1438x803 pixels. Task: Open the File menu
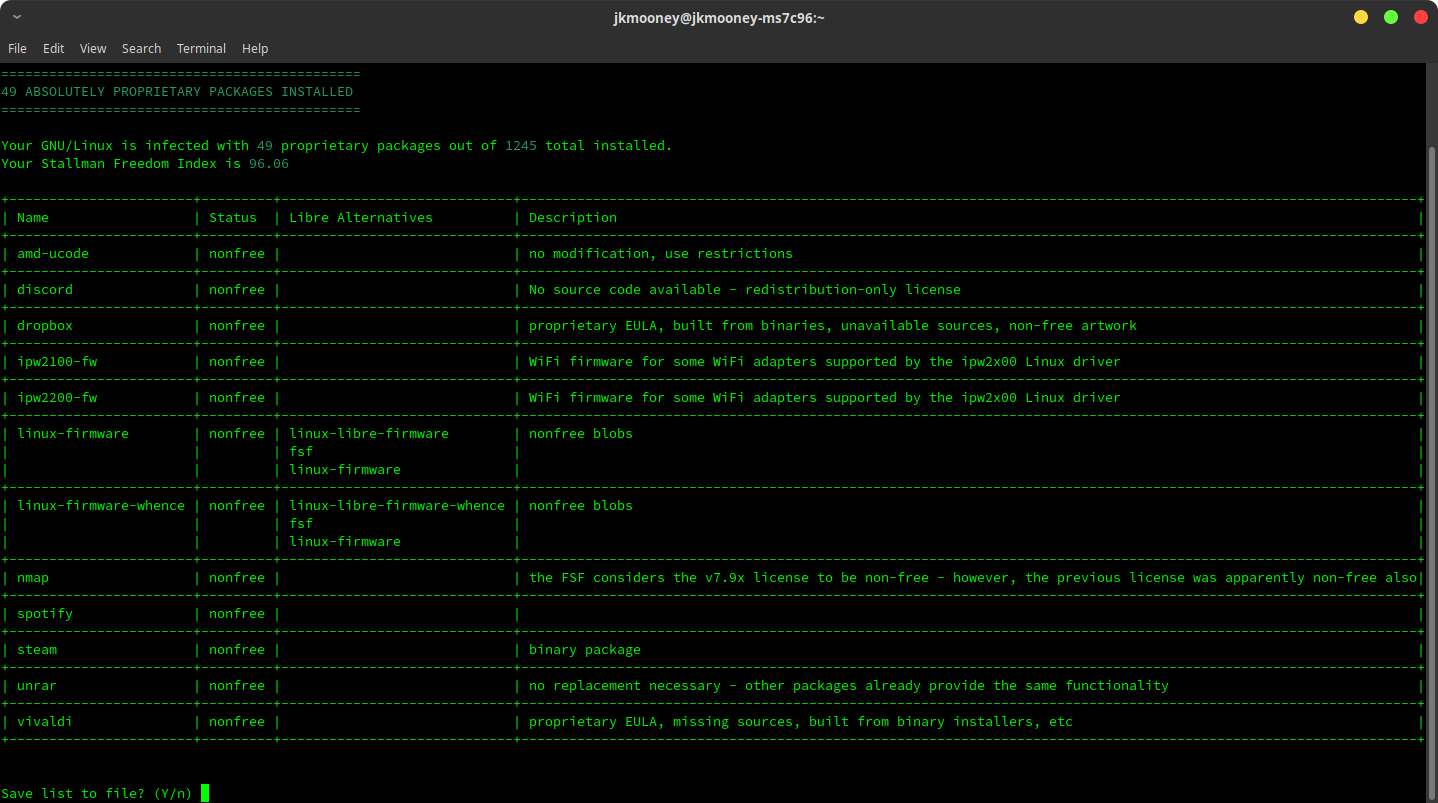(x=17, y=48)
